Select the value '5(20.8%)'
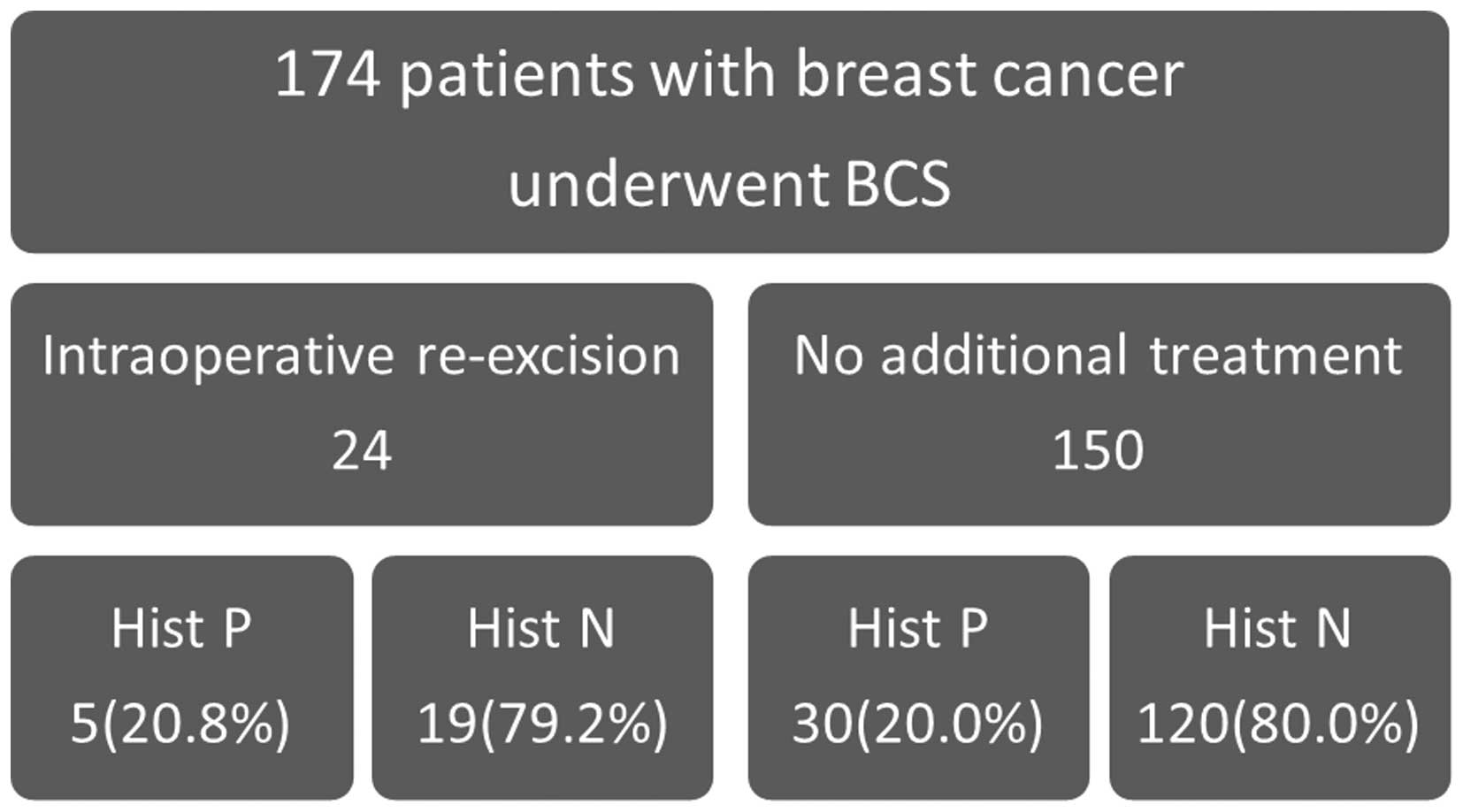 (x=180, y=724)
